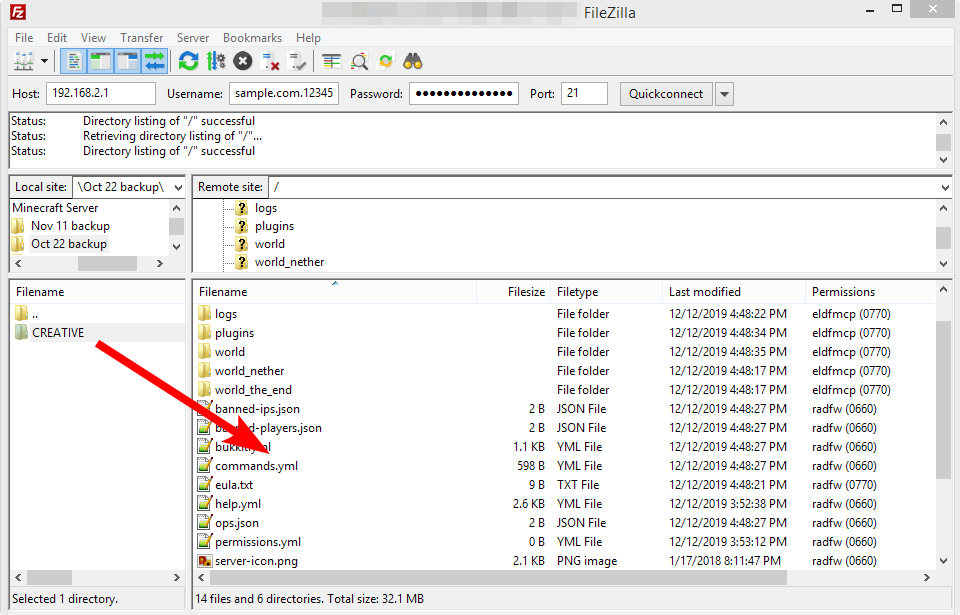Sort local files by Filename column
Image resolution: width=960 pixels, height=615 pixels.
pyautogui.click(x=97, y=292)
